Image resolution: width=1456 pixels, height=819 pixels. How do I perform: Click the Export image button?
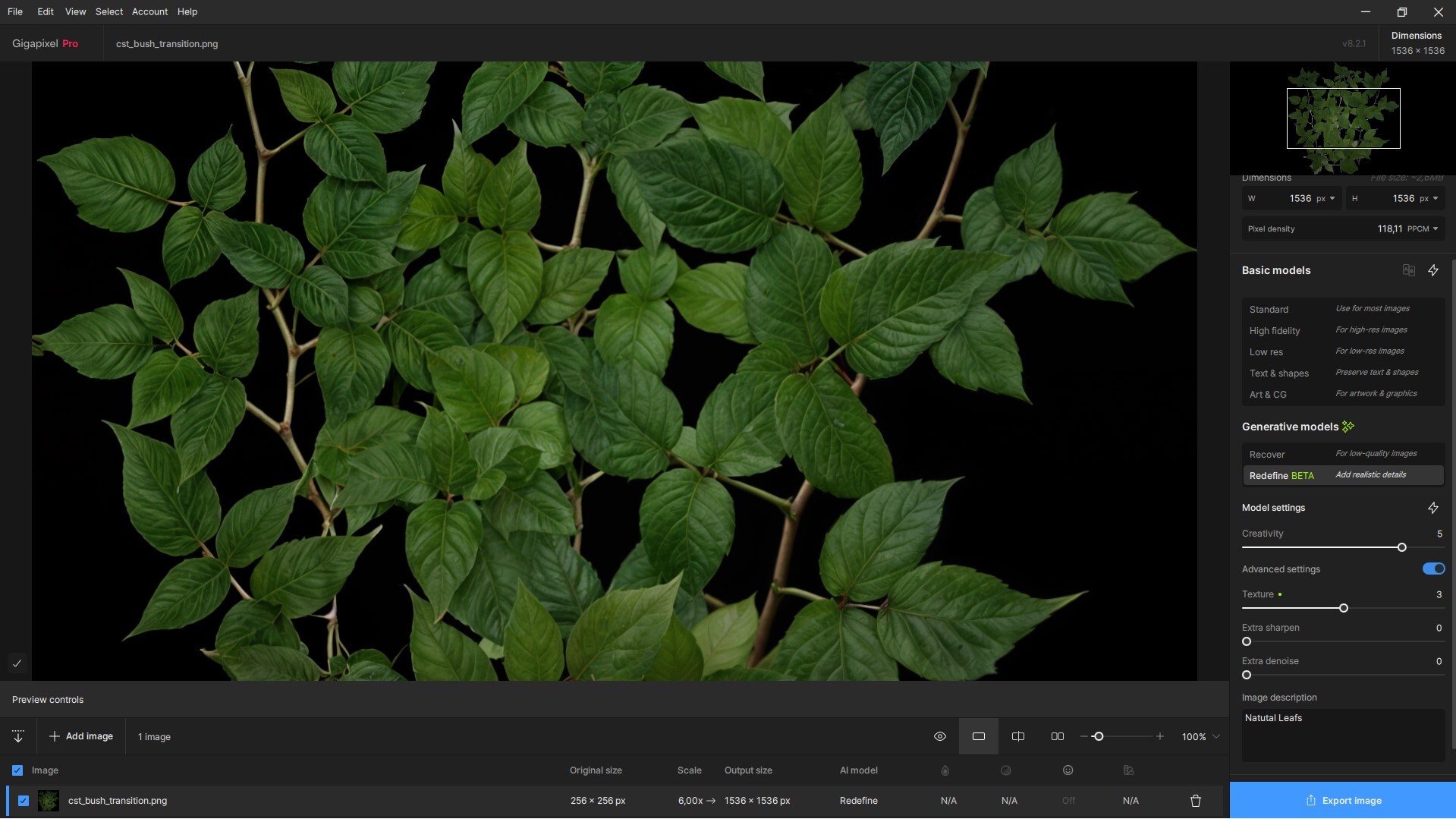click(1343, 800)
